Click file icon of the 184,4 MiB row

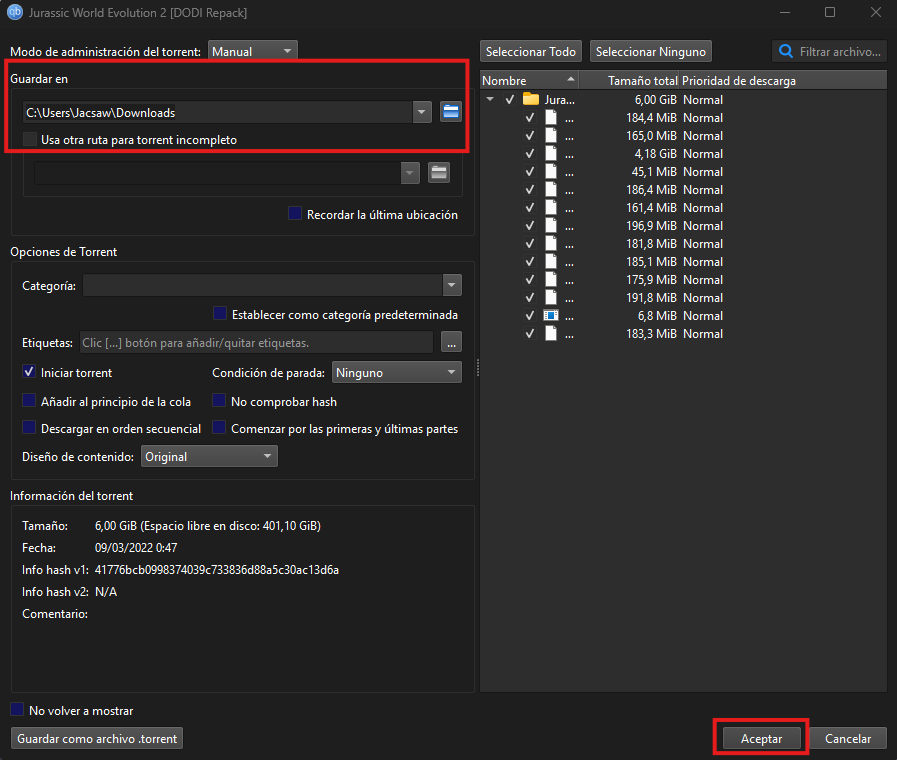550,118
